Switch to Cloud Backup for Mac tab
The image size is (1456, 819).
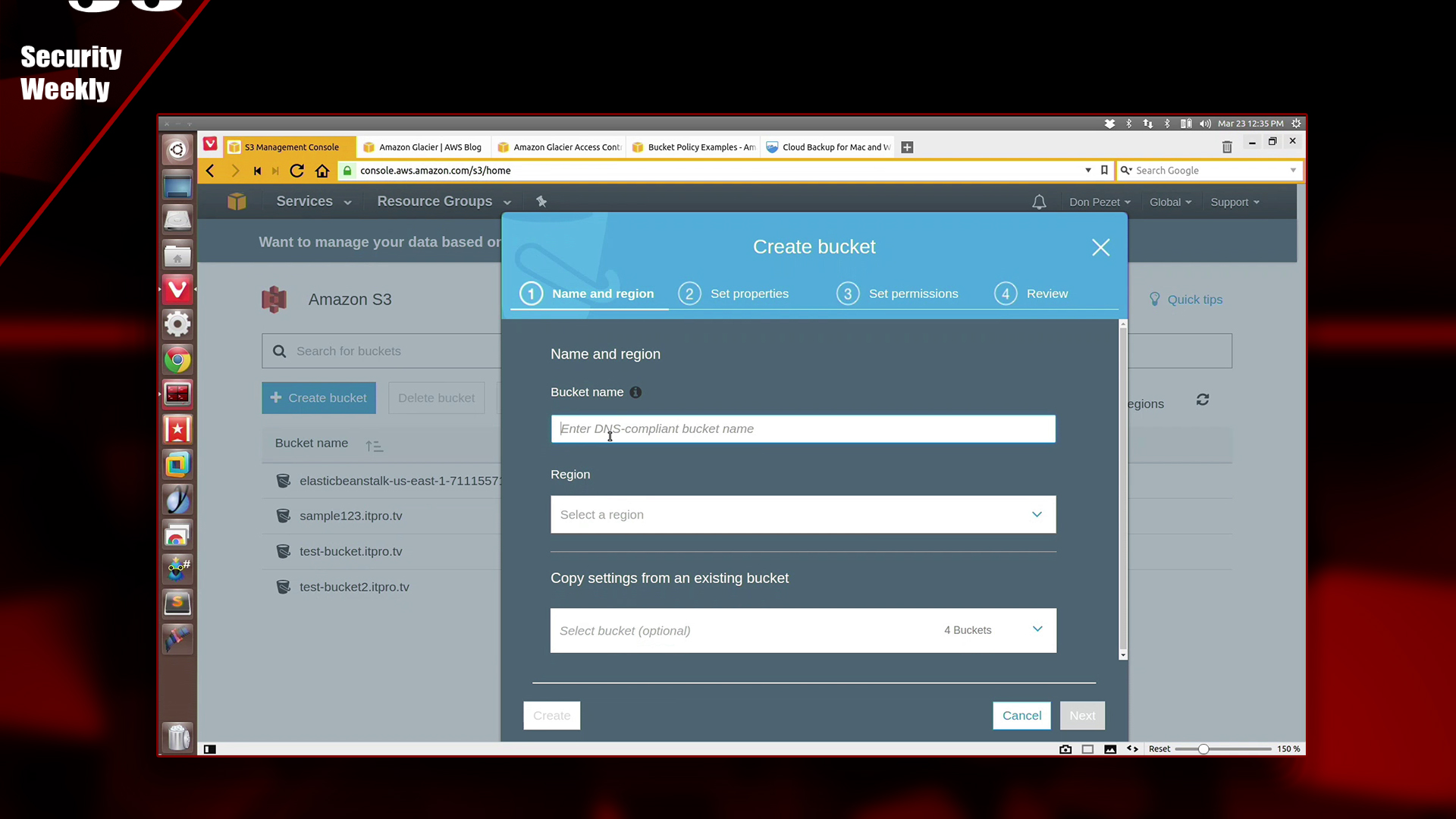point(828,147)
